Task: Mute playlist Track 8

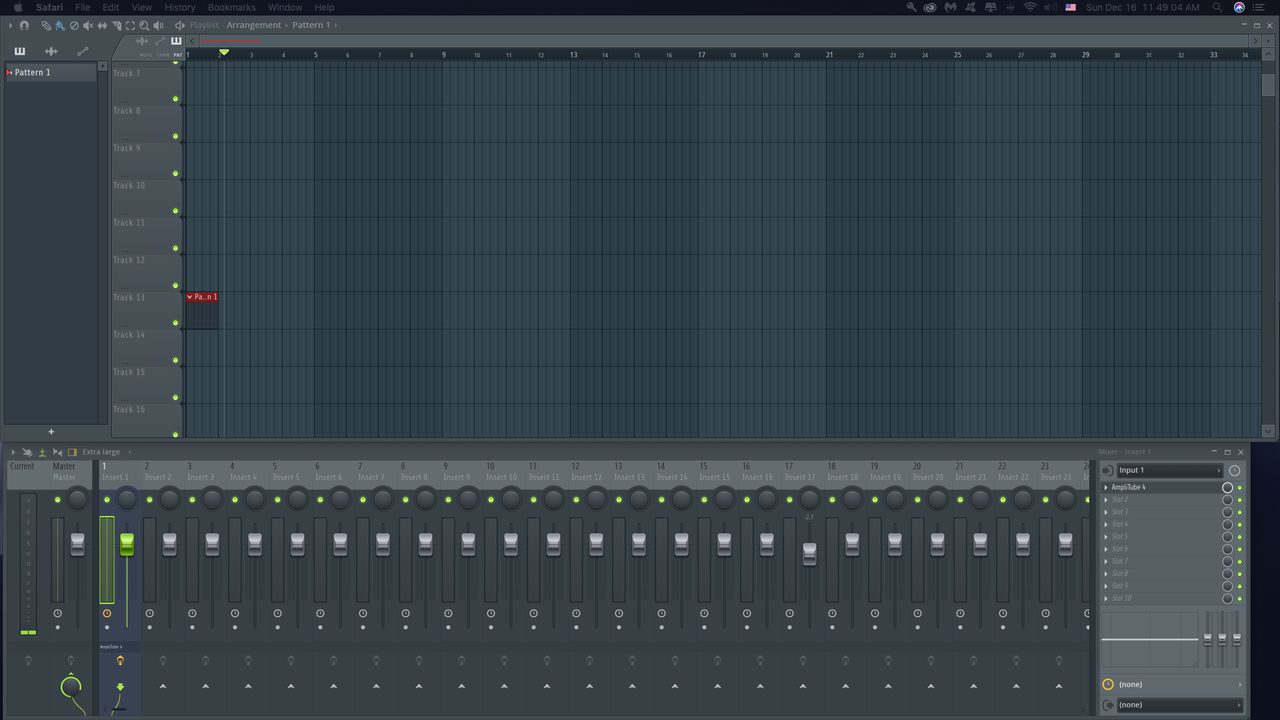Action: coord(176,137)
